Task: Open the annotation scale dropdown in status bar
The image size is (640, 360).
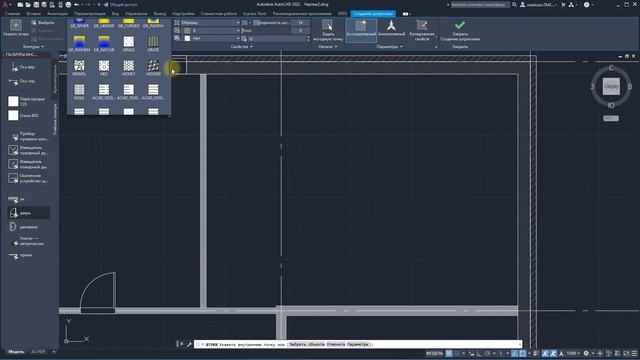Action: [573, 353]
